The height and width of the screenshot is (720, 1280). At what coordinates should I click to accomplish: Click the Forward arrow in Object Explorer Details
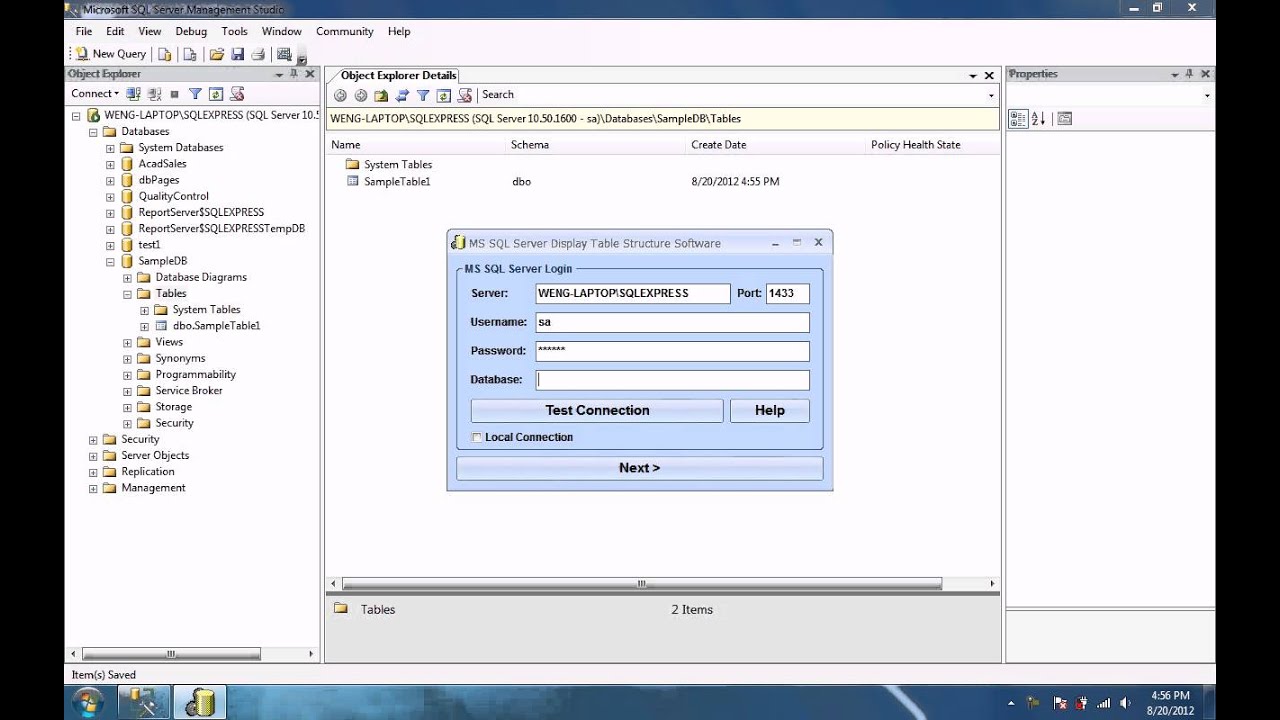(361, 95)
